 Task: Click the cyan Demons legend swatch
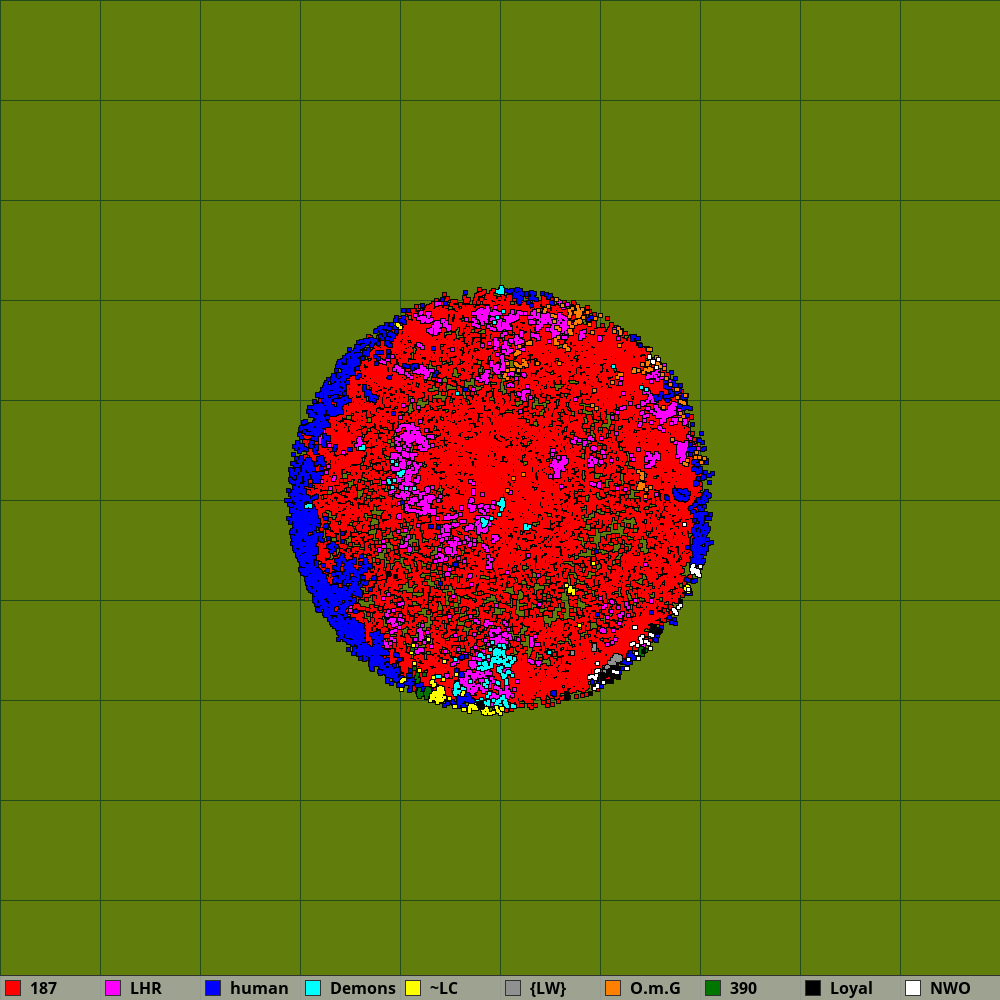pyautogui.click(x=313, y=988)
